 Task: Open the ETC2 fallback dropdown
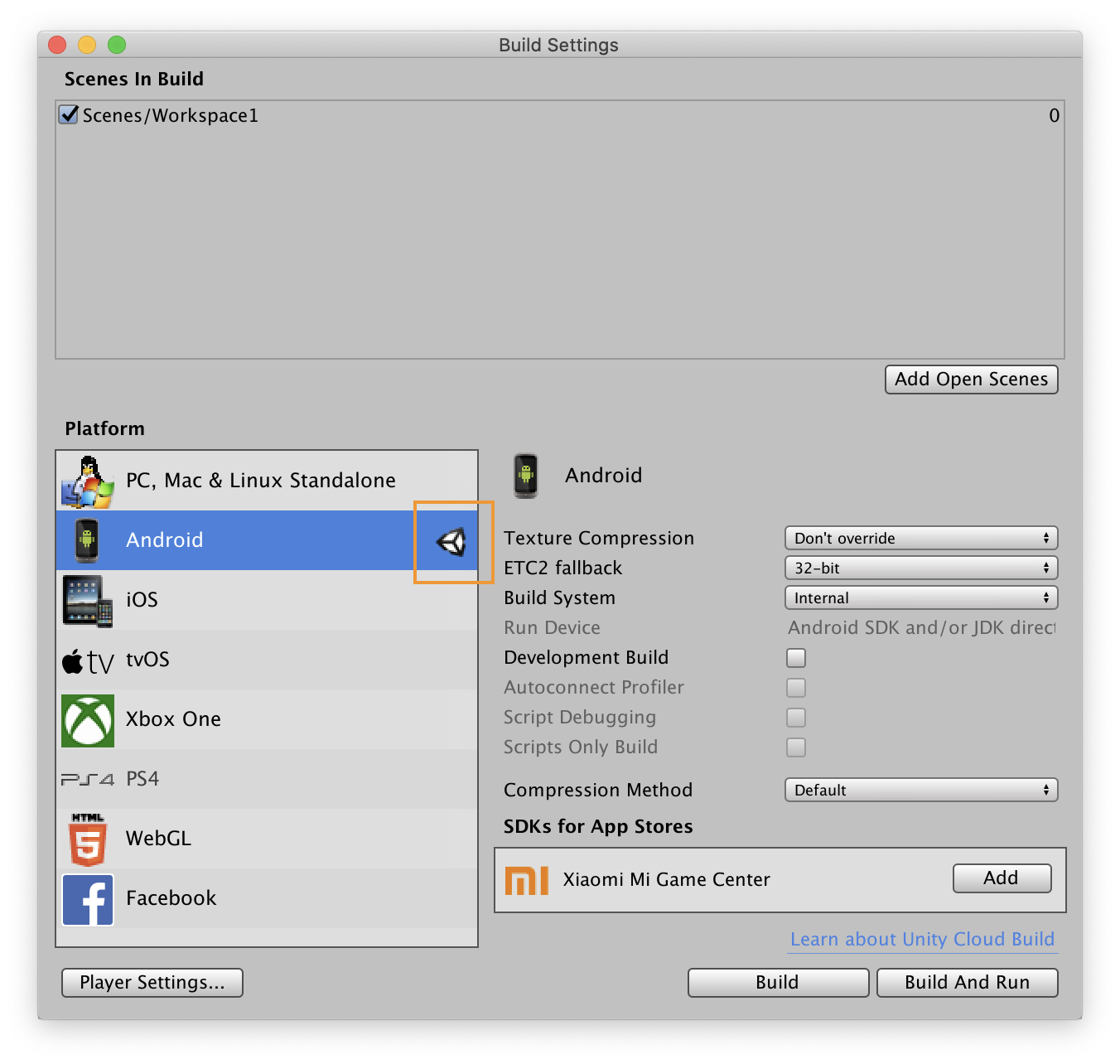click(x=921, y=568)
